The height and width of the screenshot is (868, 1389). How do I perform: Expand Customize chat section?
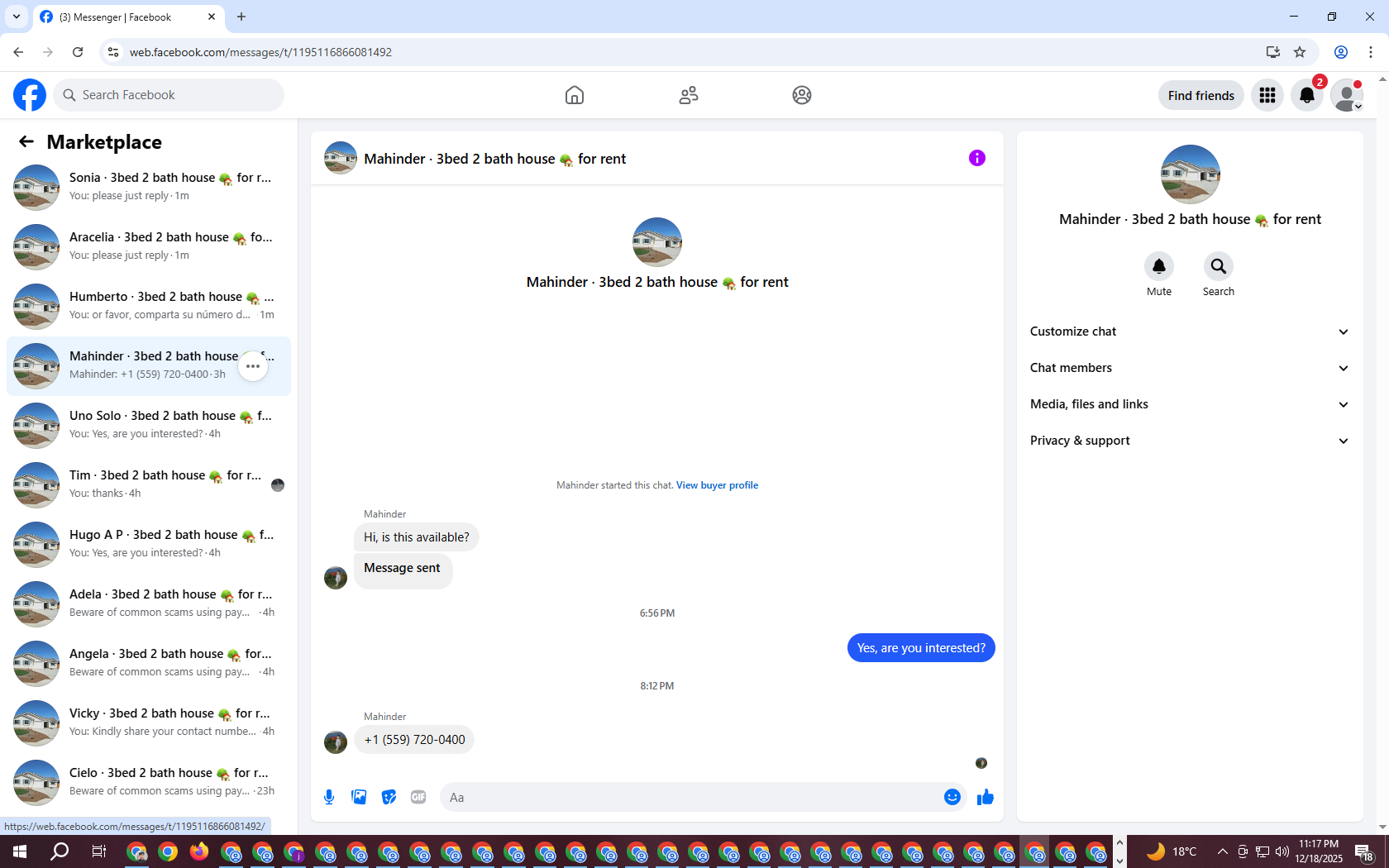[1190, 331]
